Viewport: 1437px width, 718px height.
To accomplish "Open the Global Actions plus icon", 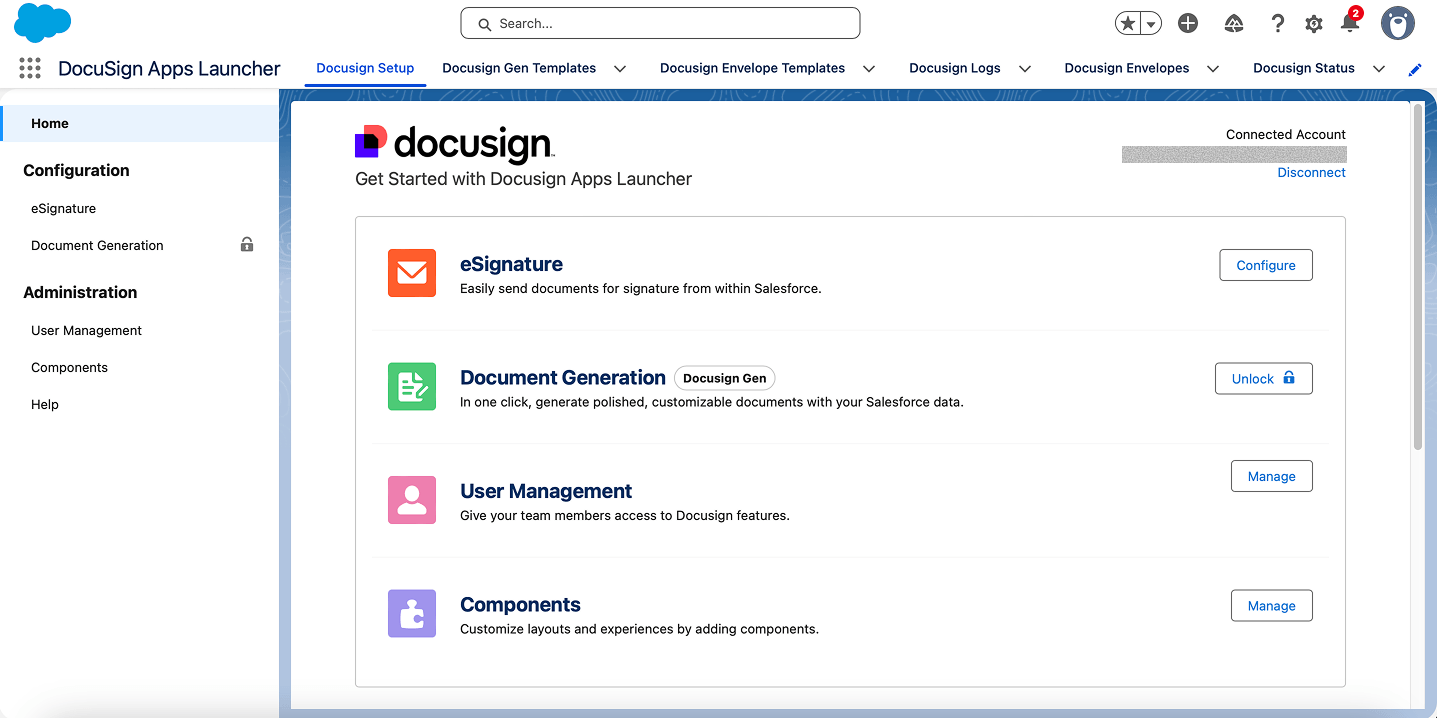I will point(1188,24).
